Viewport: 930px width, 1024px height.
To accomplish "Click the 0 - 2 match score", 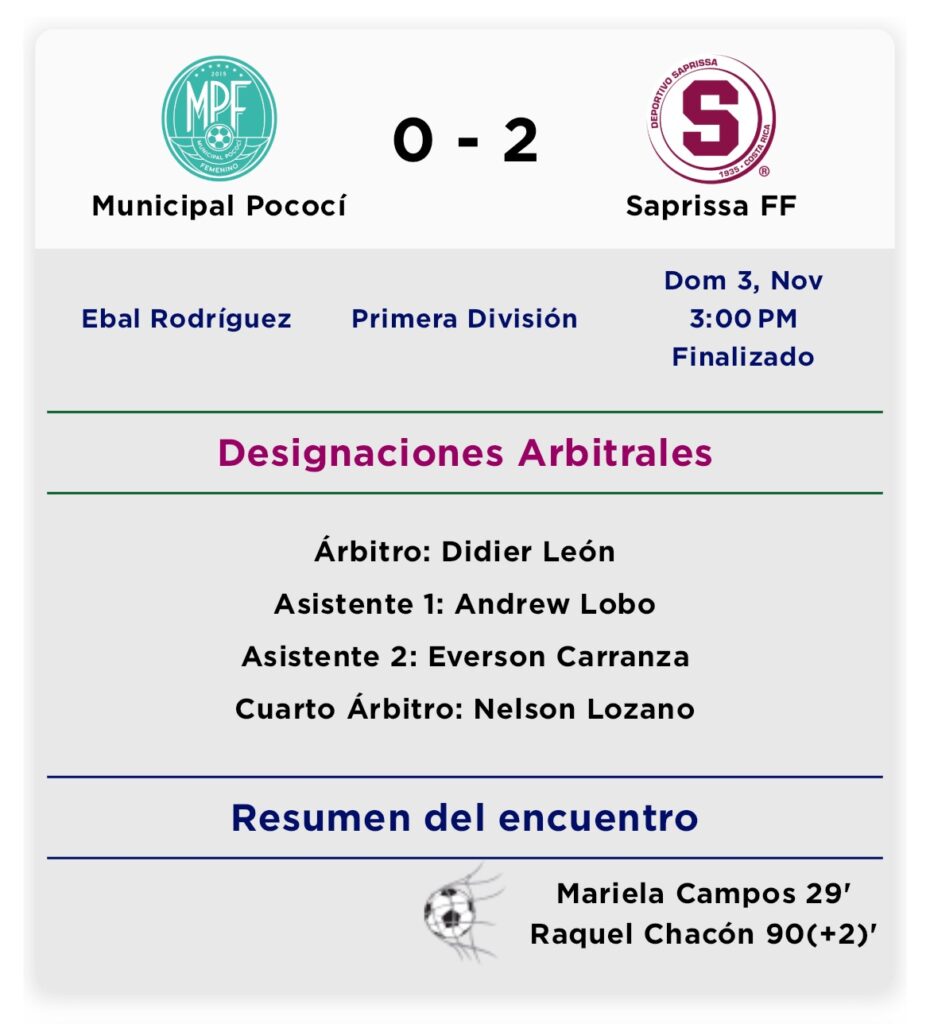I will 465,140.
